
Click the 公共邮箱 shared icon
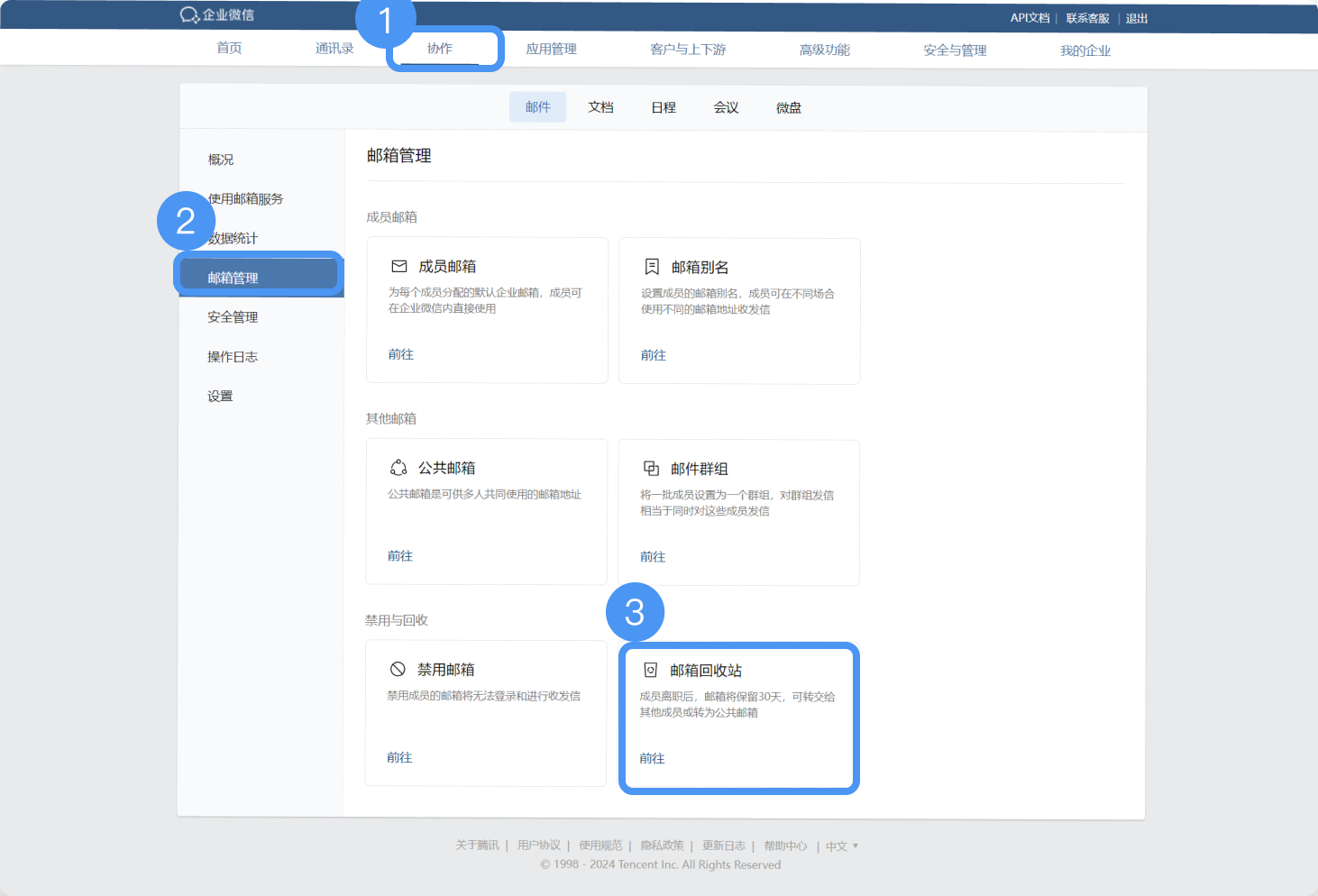coord(398,468)
